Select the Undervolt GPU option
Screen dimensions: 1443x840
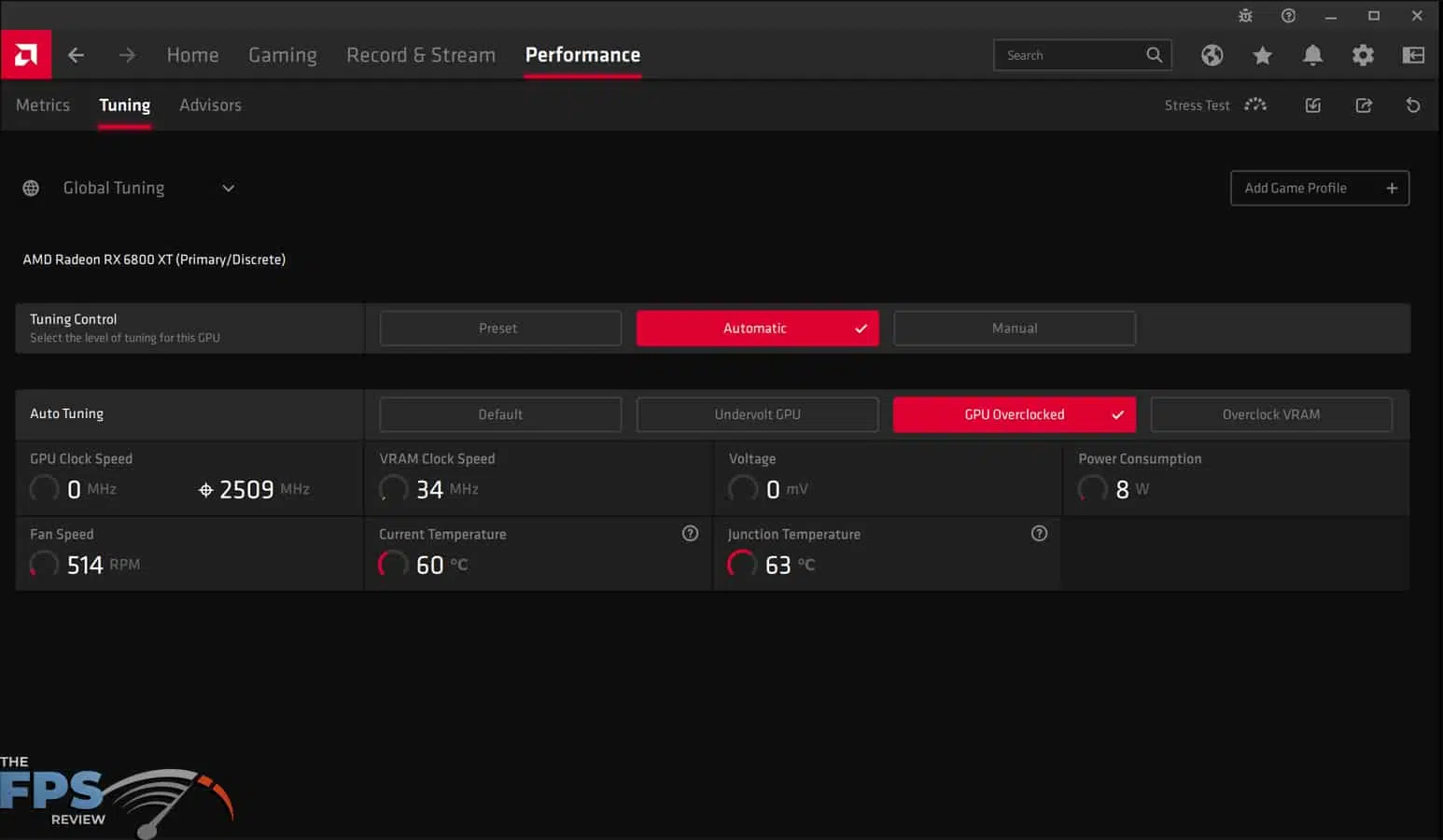(757, 414)
